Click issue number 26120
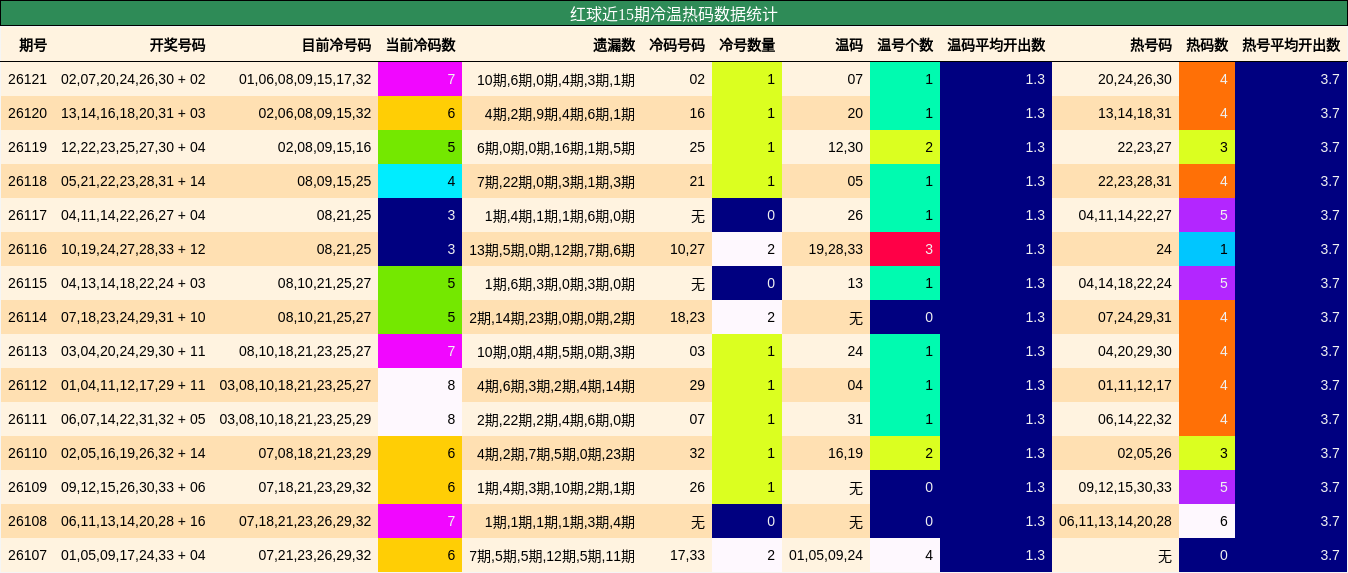The height and width of the screenshot is (573, 1348). pyautogui.click(x=28, y=113)
